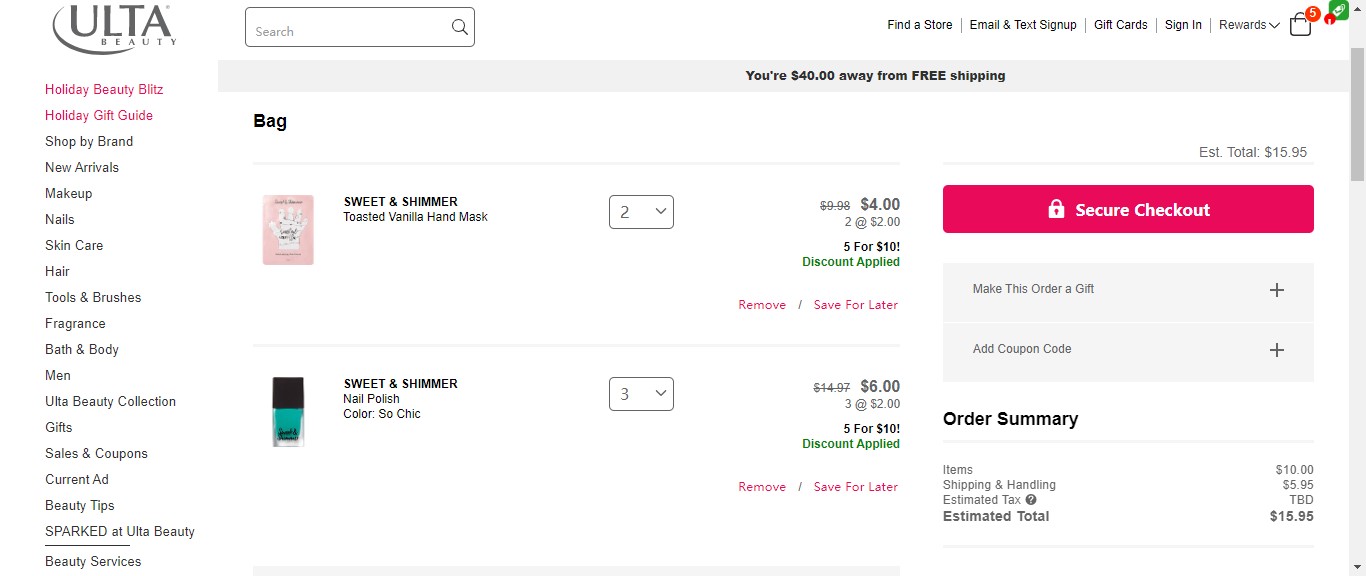Open quantity dropdown for Nail Polish
Image resolution: width=1366 pixels, height=576 pixels.
point(641,394)
